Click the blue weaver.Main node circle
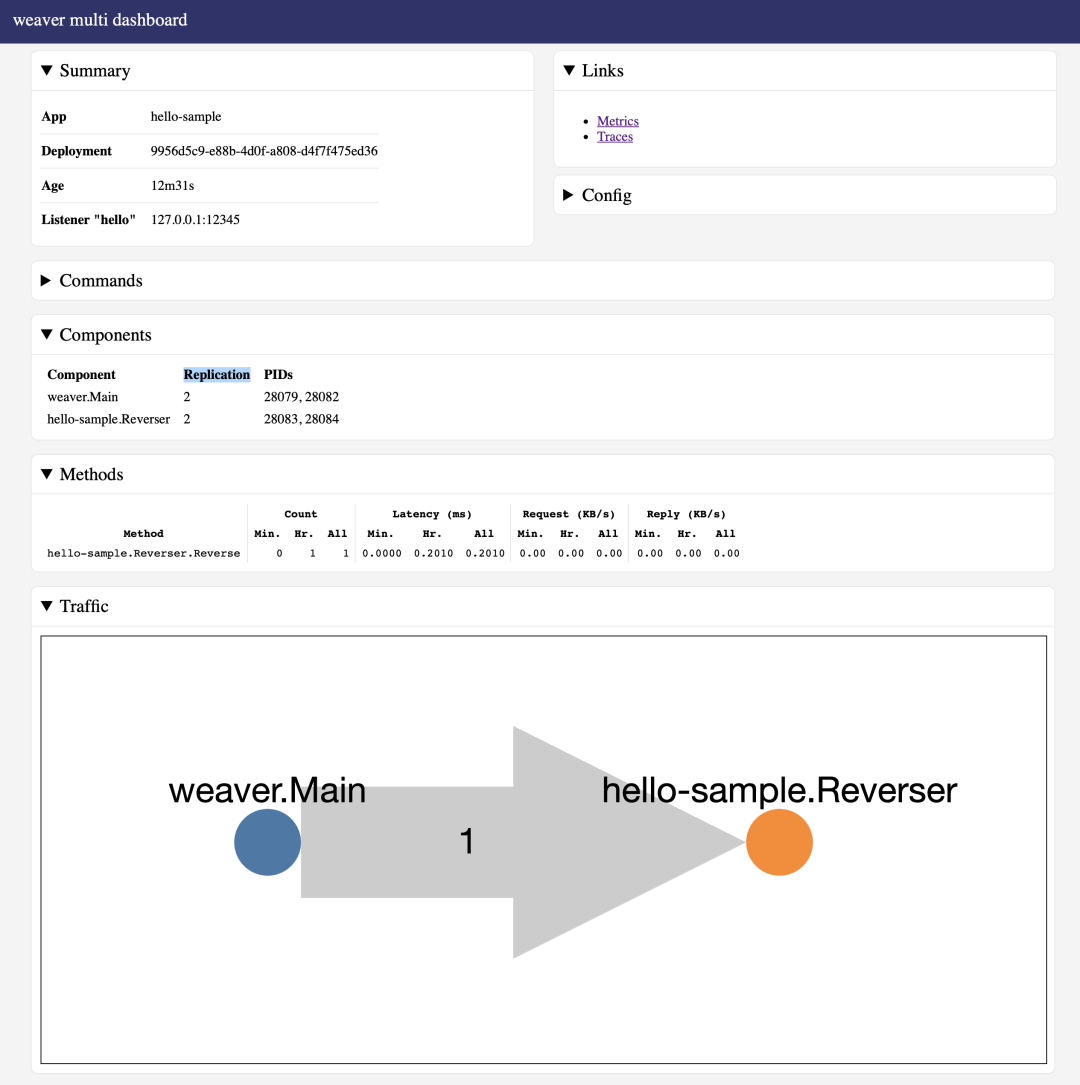The image size is (1080, 1085). 267,842
